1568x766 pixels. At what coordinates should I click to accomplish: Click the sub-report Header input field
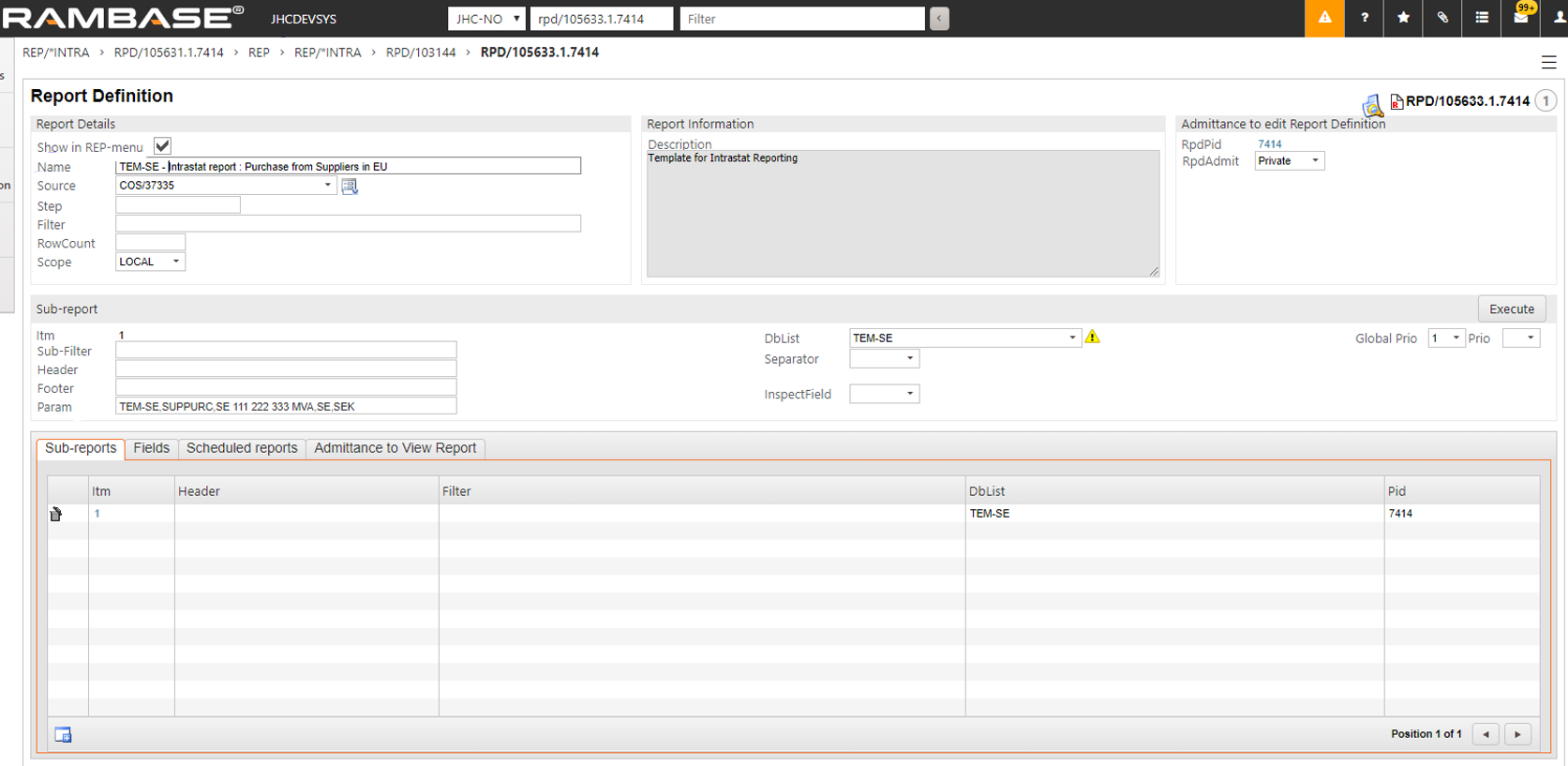pyautogui.click(x=286, y=369)
